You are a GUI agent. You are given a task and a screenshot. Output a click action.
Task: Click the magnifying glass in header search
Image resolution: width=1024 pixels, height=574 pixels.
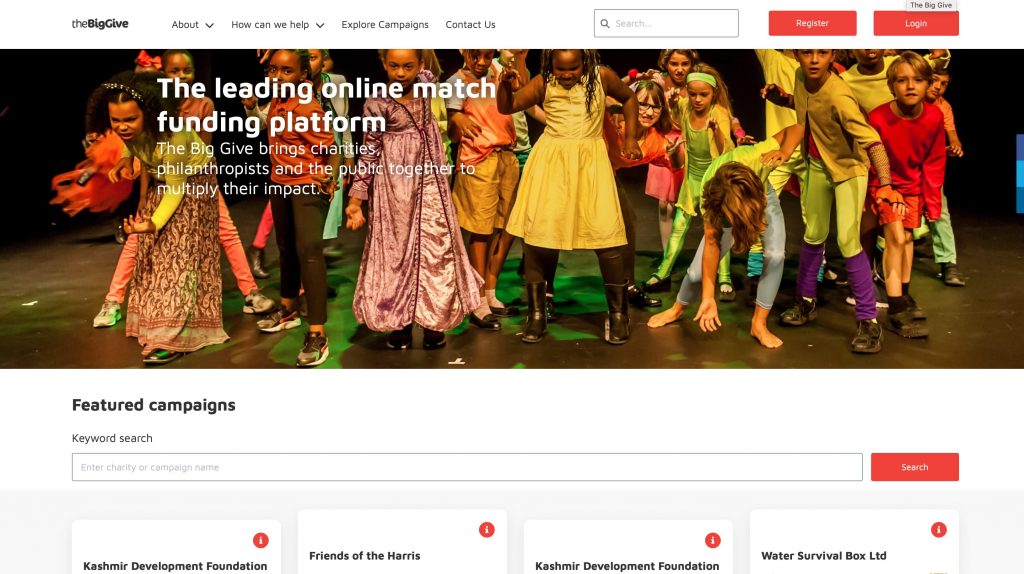605,24
